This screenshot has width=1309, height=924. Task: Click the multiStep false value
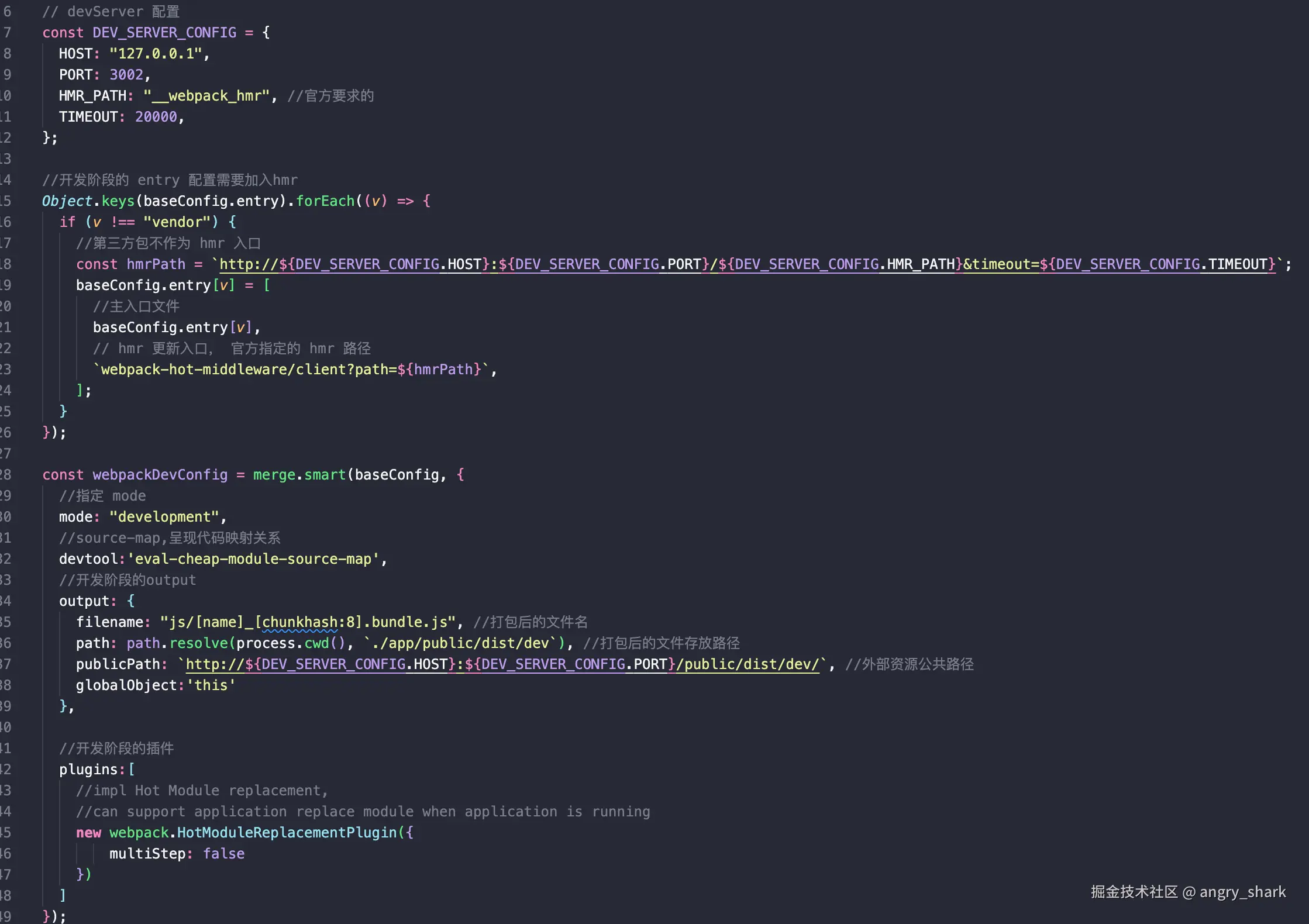(x=223, y=854)
